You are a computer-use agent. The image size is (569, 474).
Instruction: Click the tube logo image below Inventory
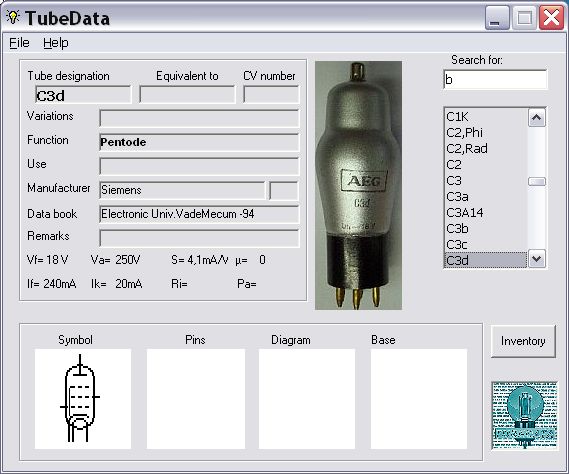(x=525, y=416)
